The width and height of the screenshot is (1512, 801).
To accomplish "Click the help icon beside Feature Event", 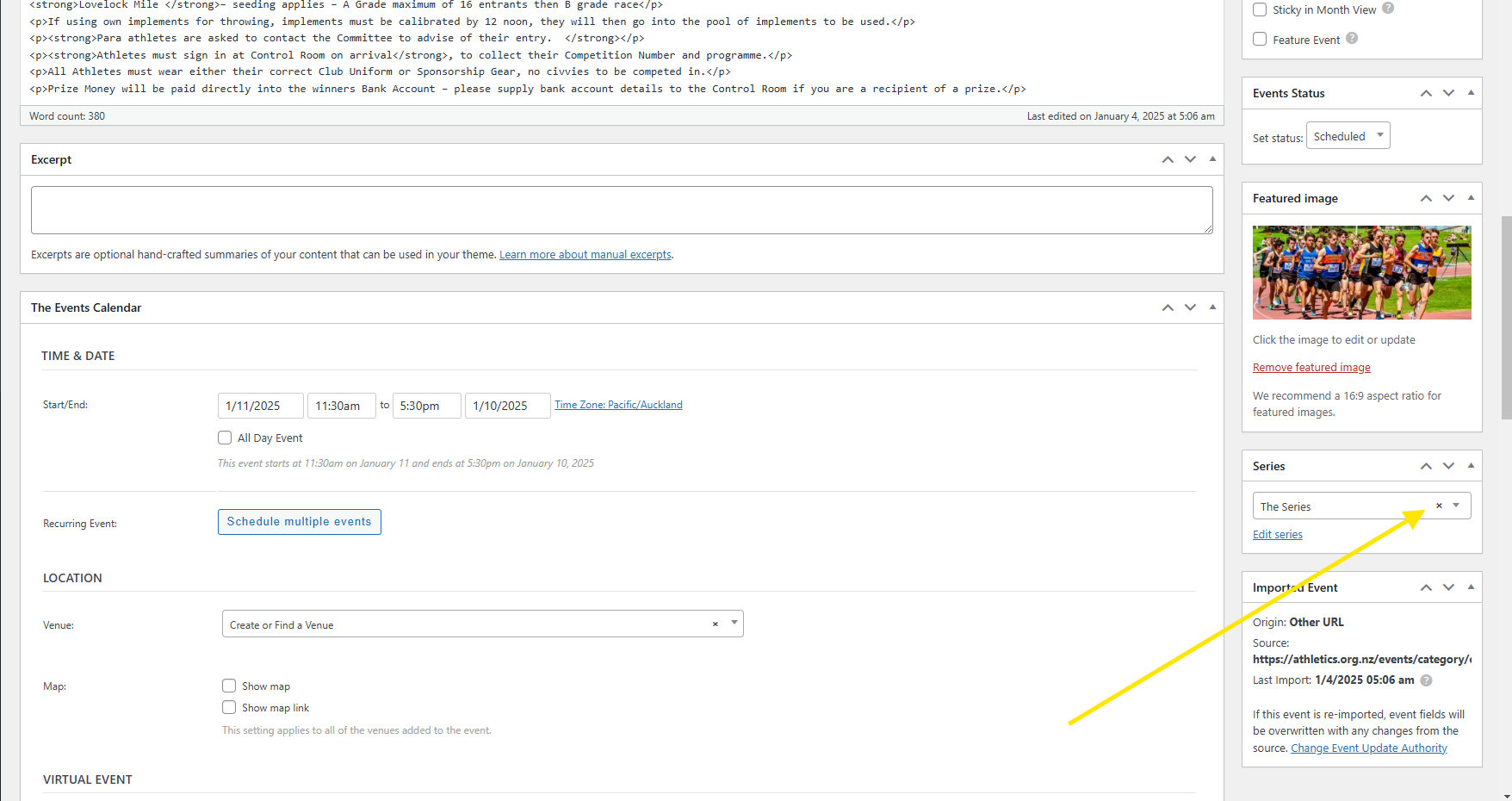I will point(1352,39).
